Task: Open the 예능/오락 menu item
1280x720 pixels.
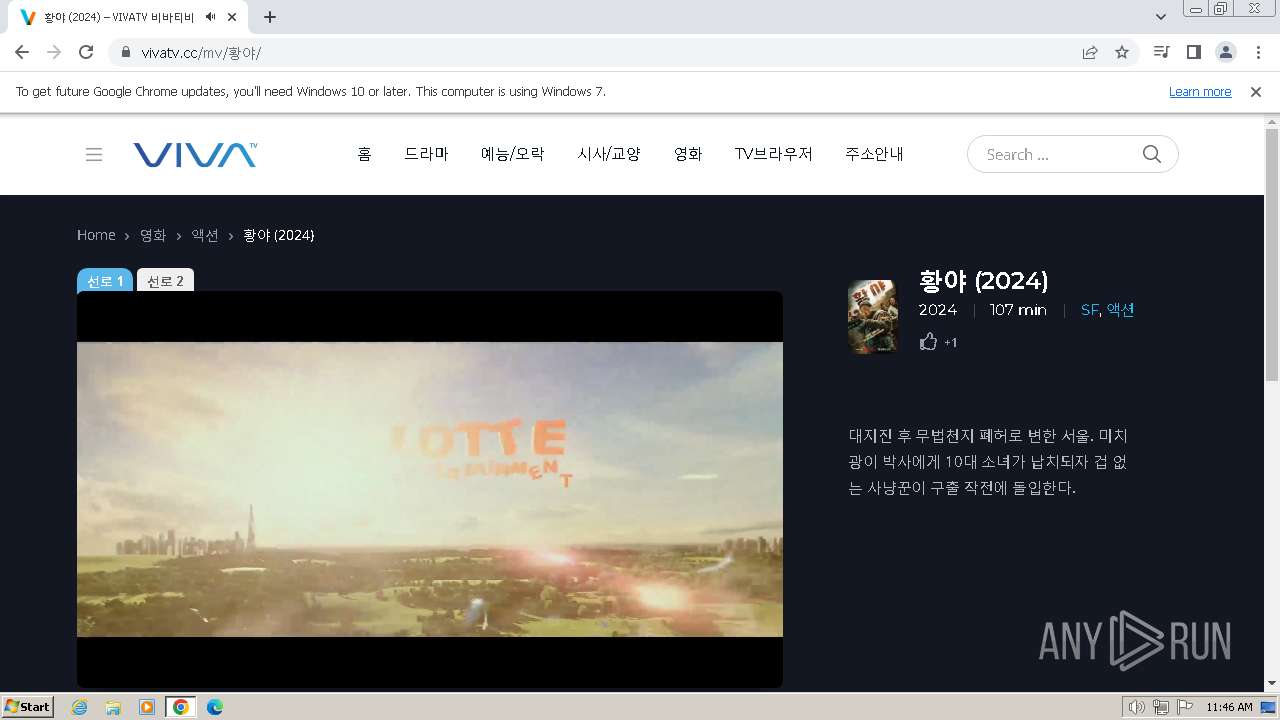Action: (x=513, y=154)
